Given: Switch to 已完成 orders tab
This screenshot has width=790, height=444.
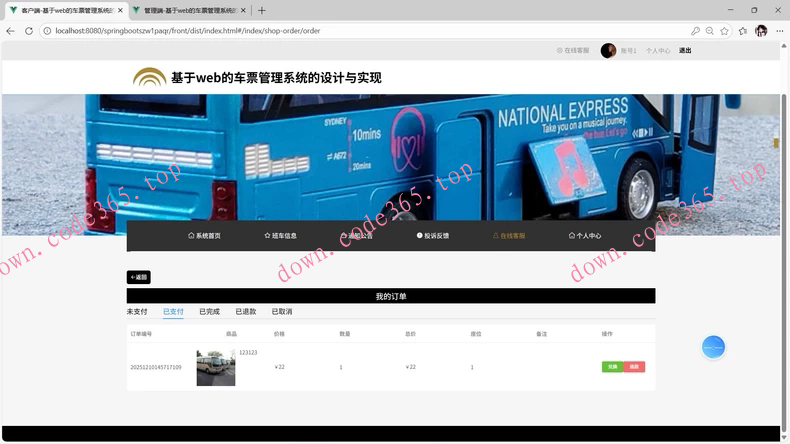Looking at the screenshot, I should (x=210, y=311).
